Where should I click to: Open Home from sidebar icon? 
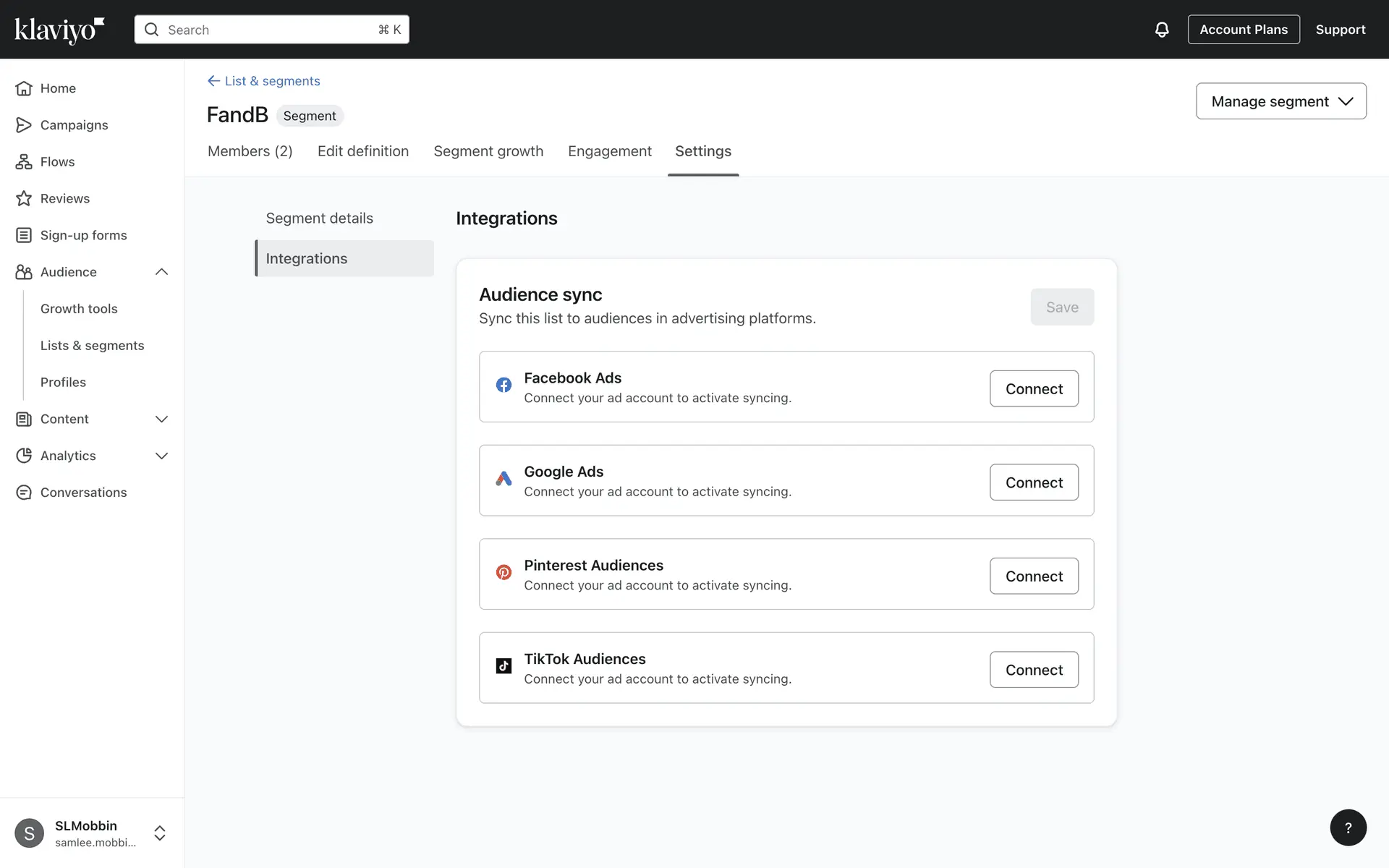click(x=24, y=88)
